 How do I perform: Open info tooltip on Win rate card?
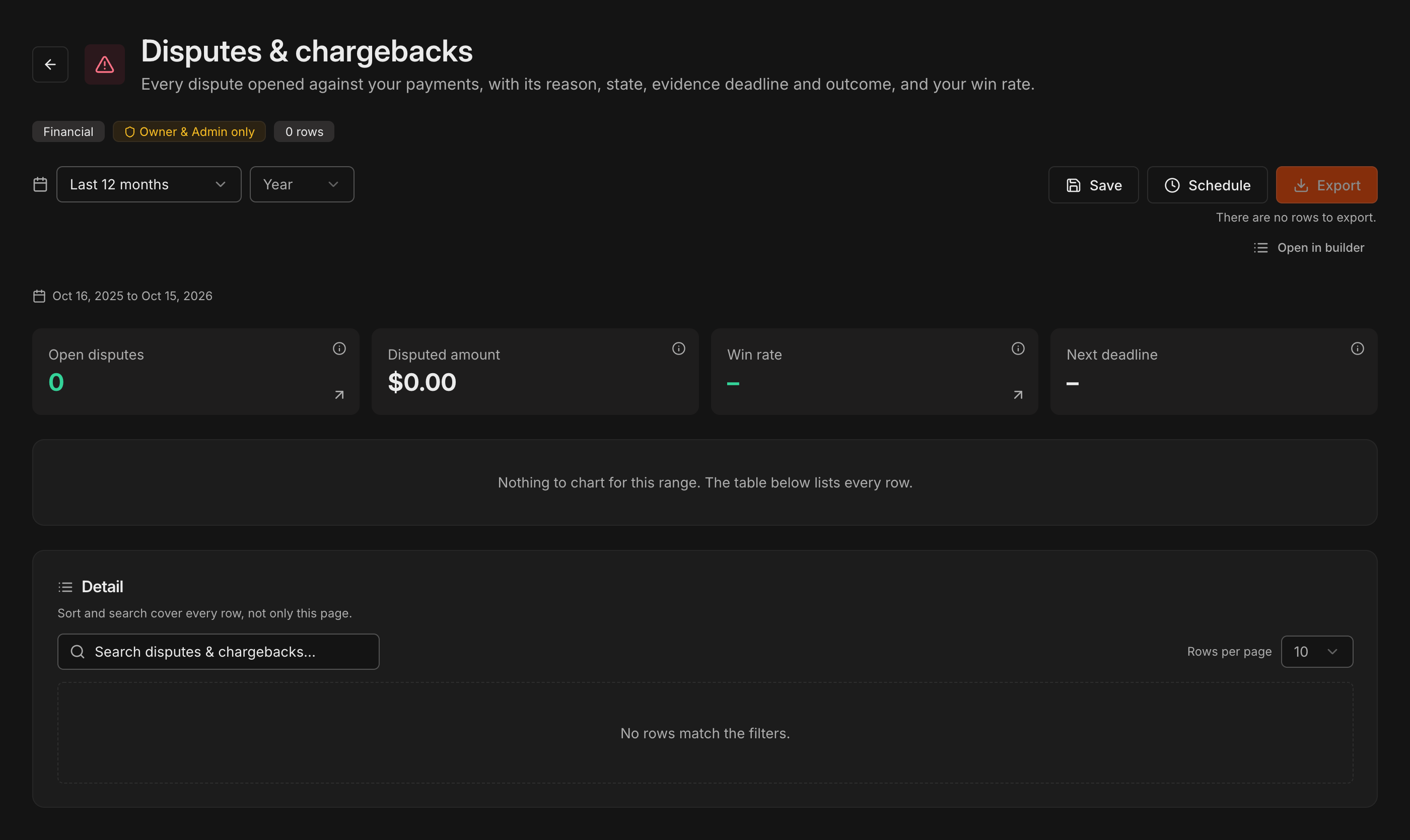click(1018, 348)
